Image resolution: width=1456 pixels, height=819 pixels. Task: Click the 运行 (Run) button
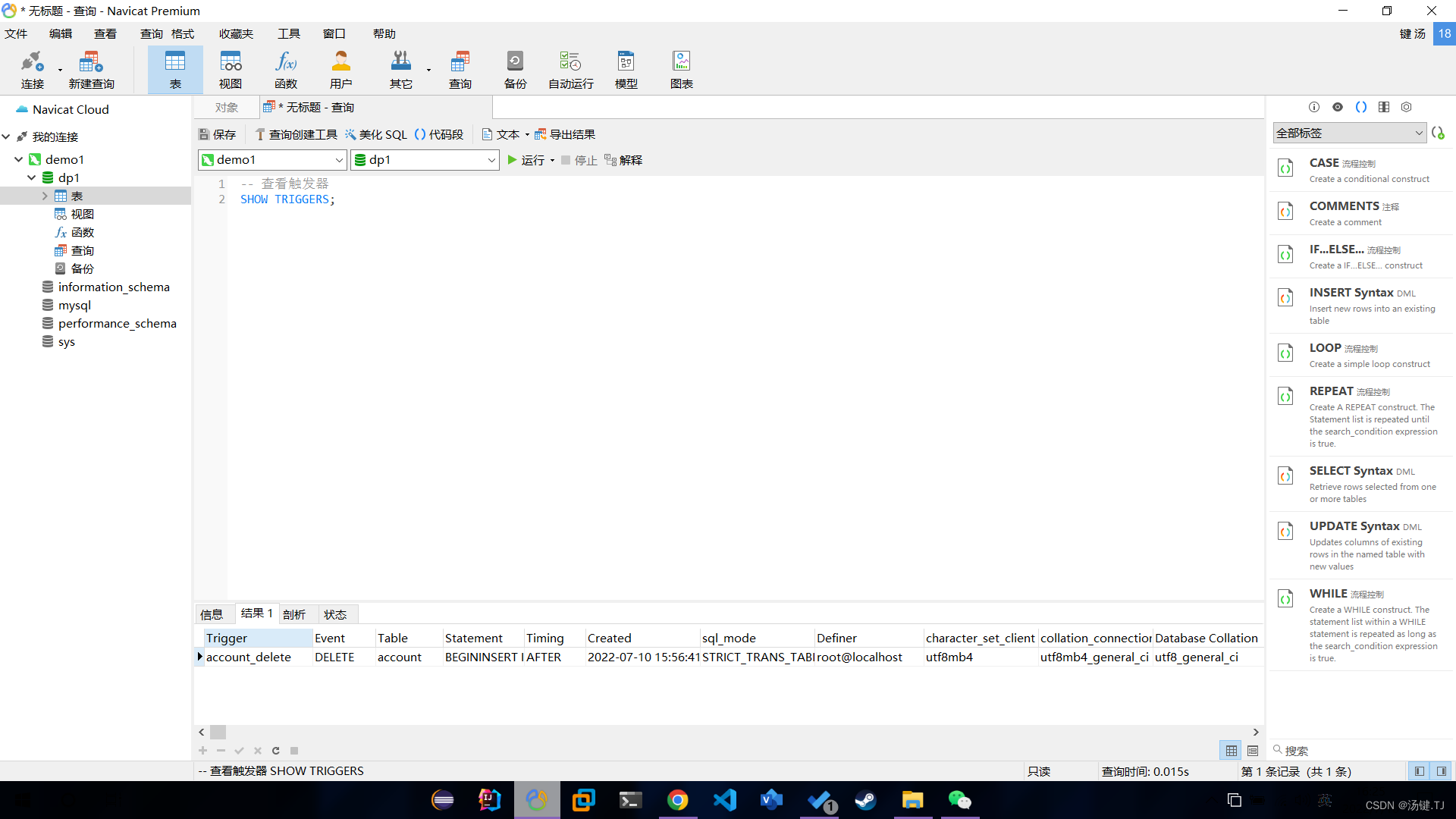pyautogui.click(x=526, y=160)
